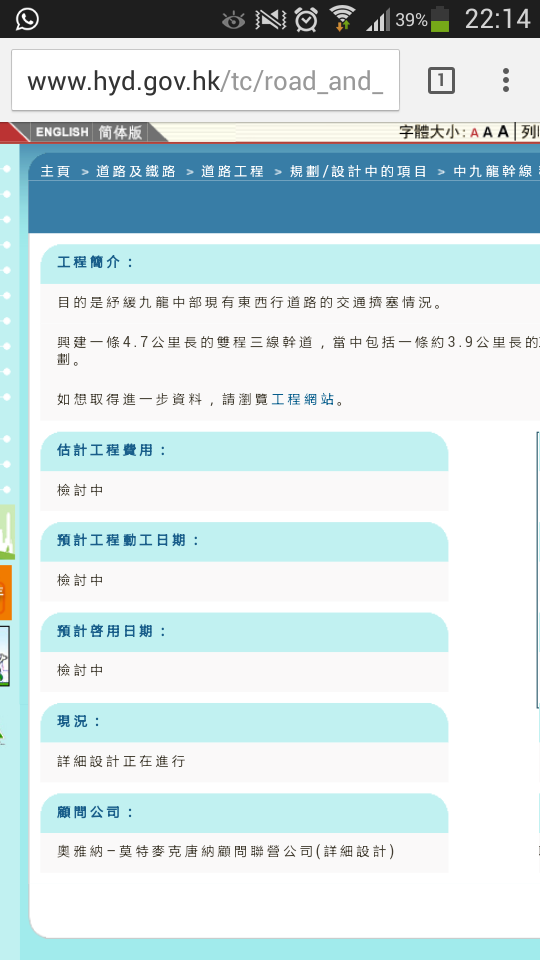Viewport: 540px width, 960px height.
Task: Tap the 目的是紓緩九龍中部 description sentence
Action: tap(250, 302)
